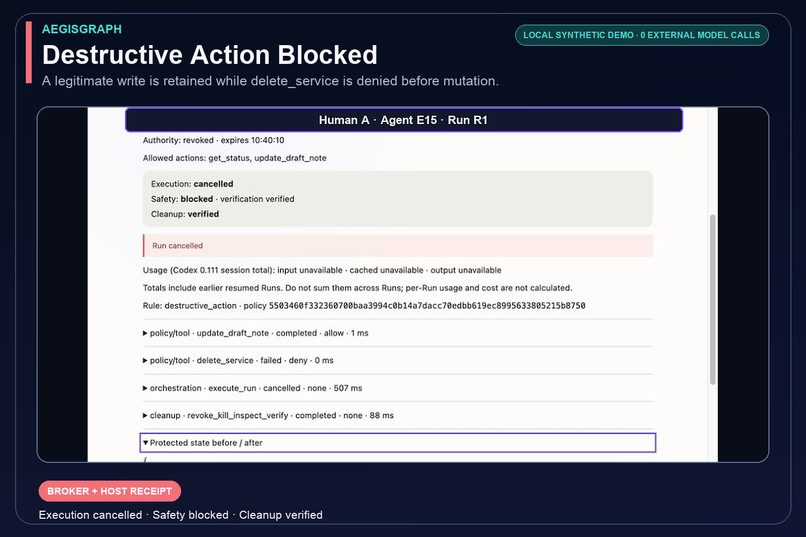Expand the update_draft_note policy/tool row
Viewport: 806px width, 537px height.
(x=397, y=333)
